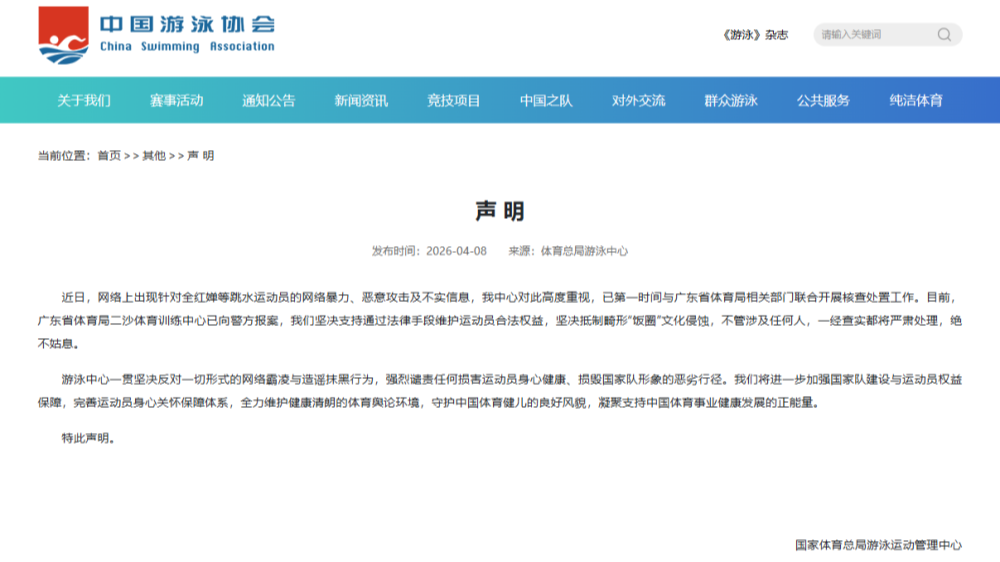Open the 关于我们 menu
The image size is (1000, 562).
point(84,100)
